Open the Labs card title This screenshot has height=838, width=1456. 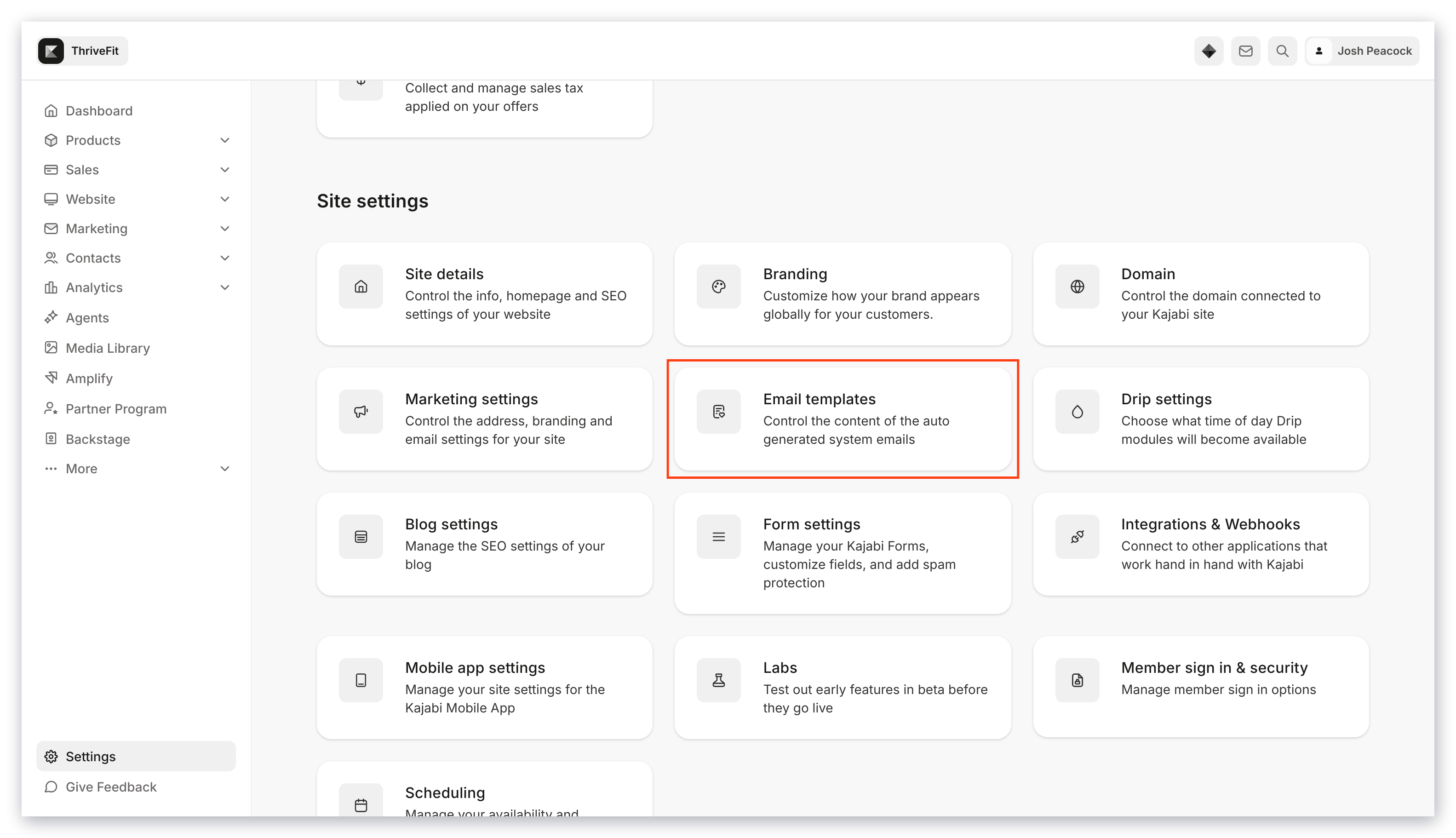coord(780,668)
